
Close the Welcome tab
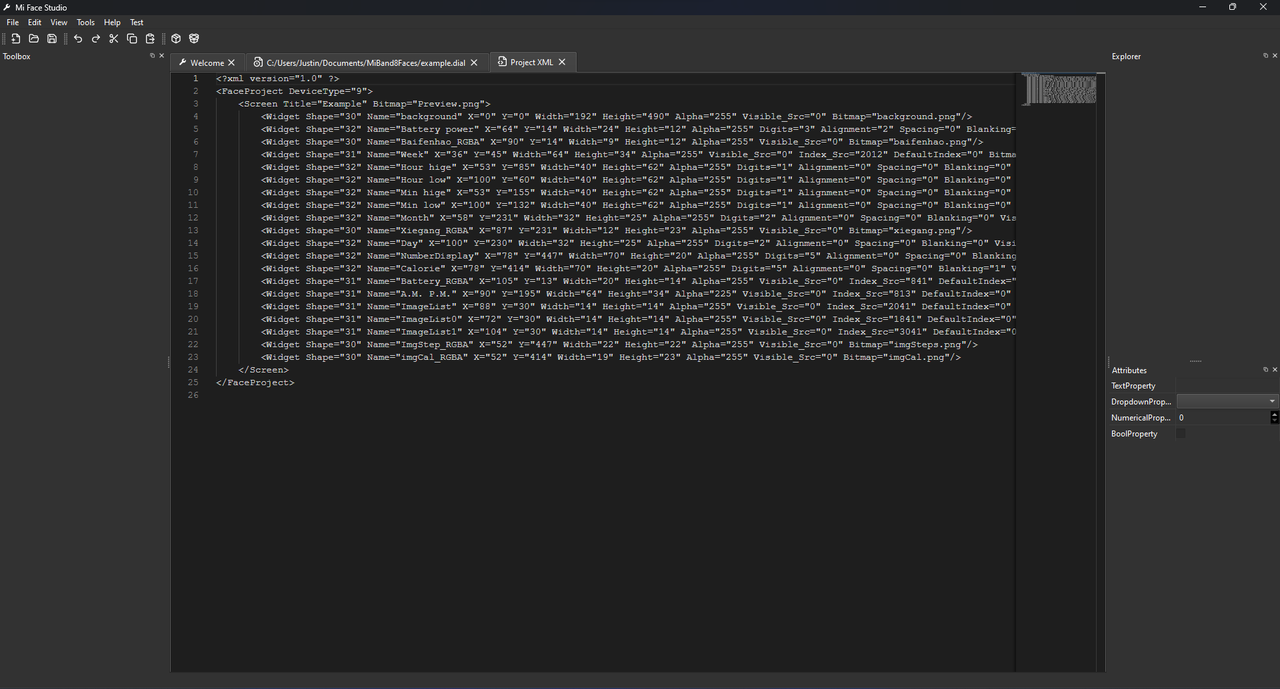pos(231,62)
